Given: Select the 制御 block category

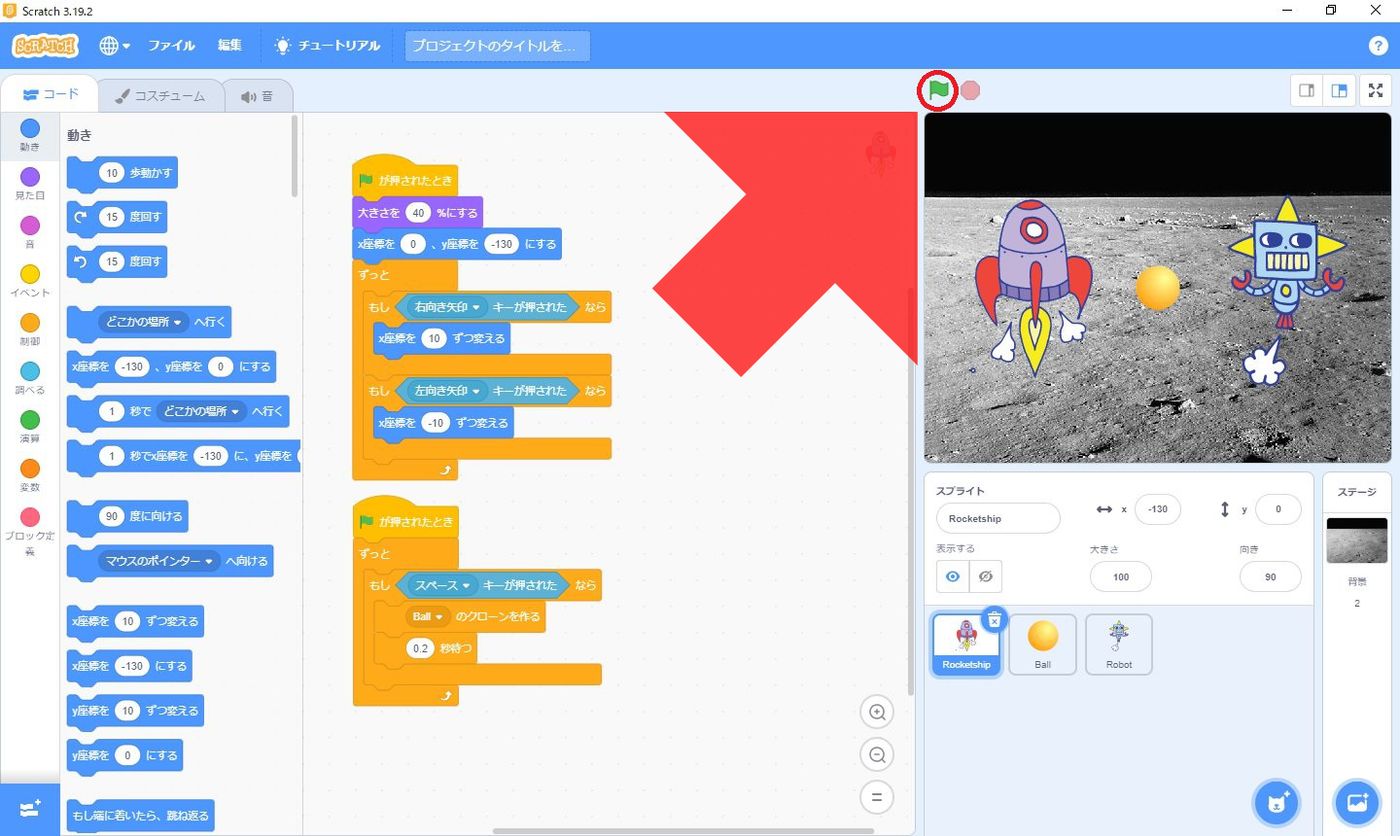Looking at the screenshot, I should (30, 330).
